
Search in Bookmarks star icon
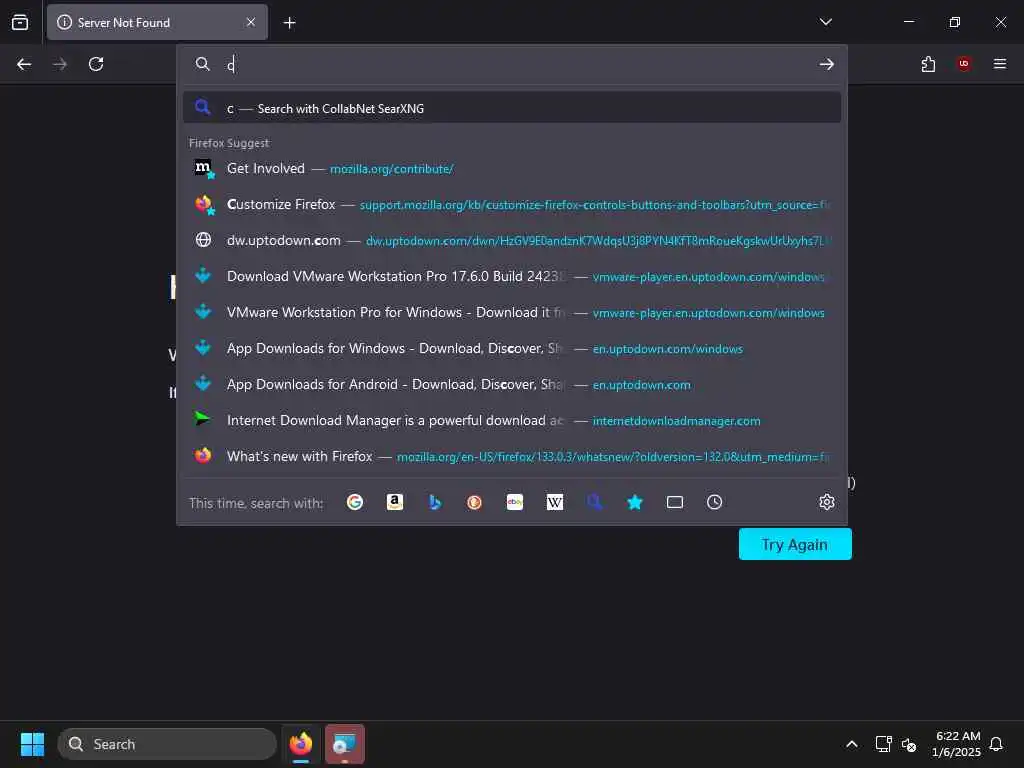635,502
